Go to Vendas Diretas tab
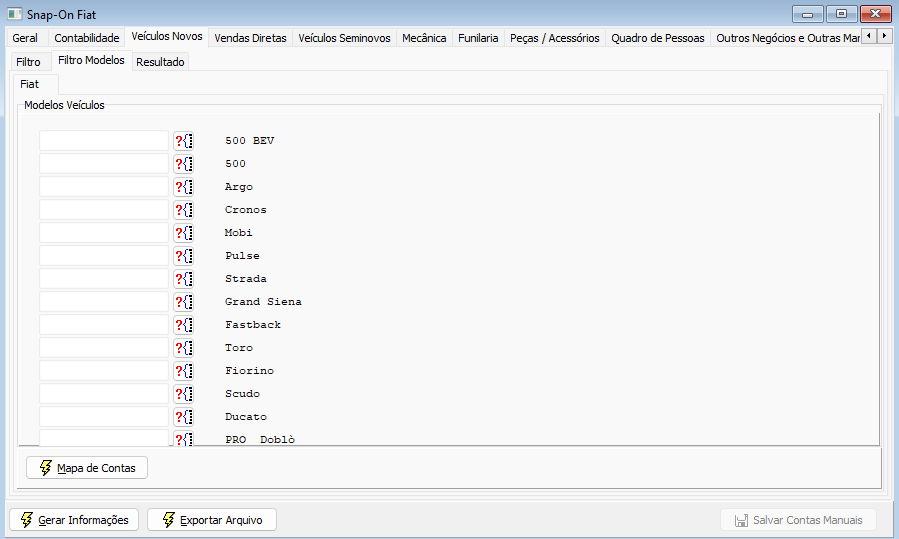This screenshot has height=539, width=899. [x=251, y=38]
